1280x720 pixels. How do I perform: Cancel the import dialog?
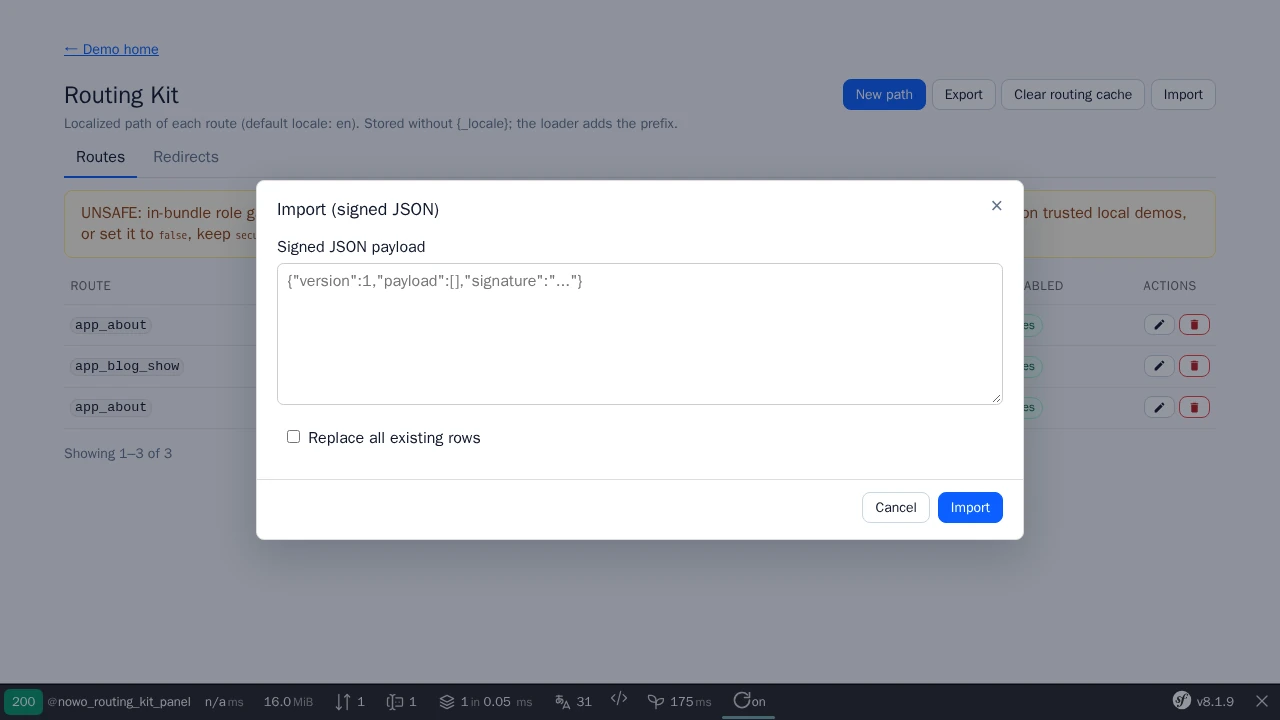[x=896, y=508]
